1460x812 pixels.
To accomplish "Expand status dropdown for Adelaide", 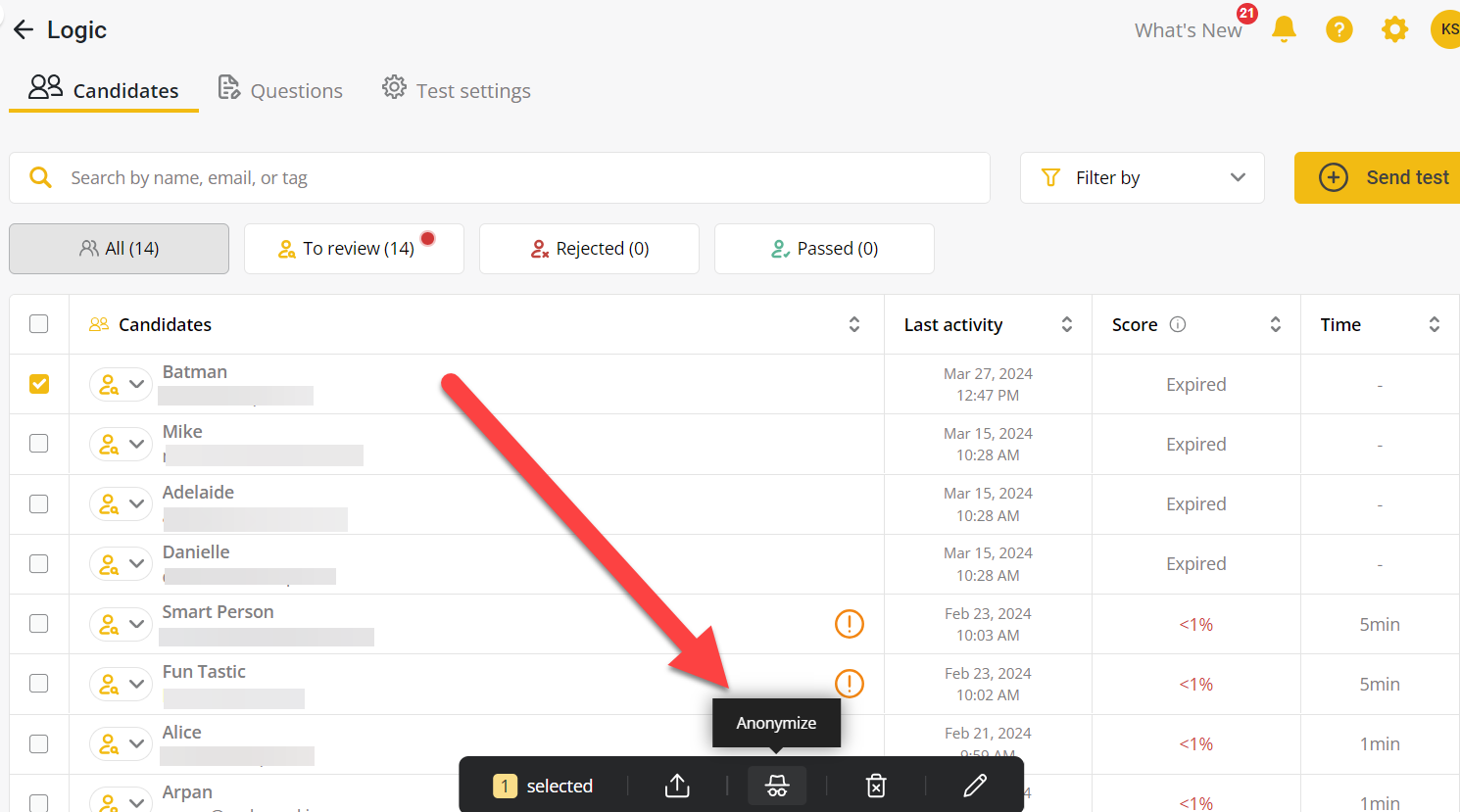I will pos(136,503).
